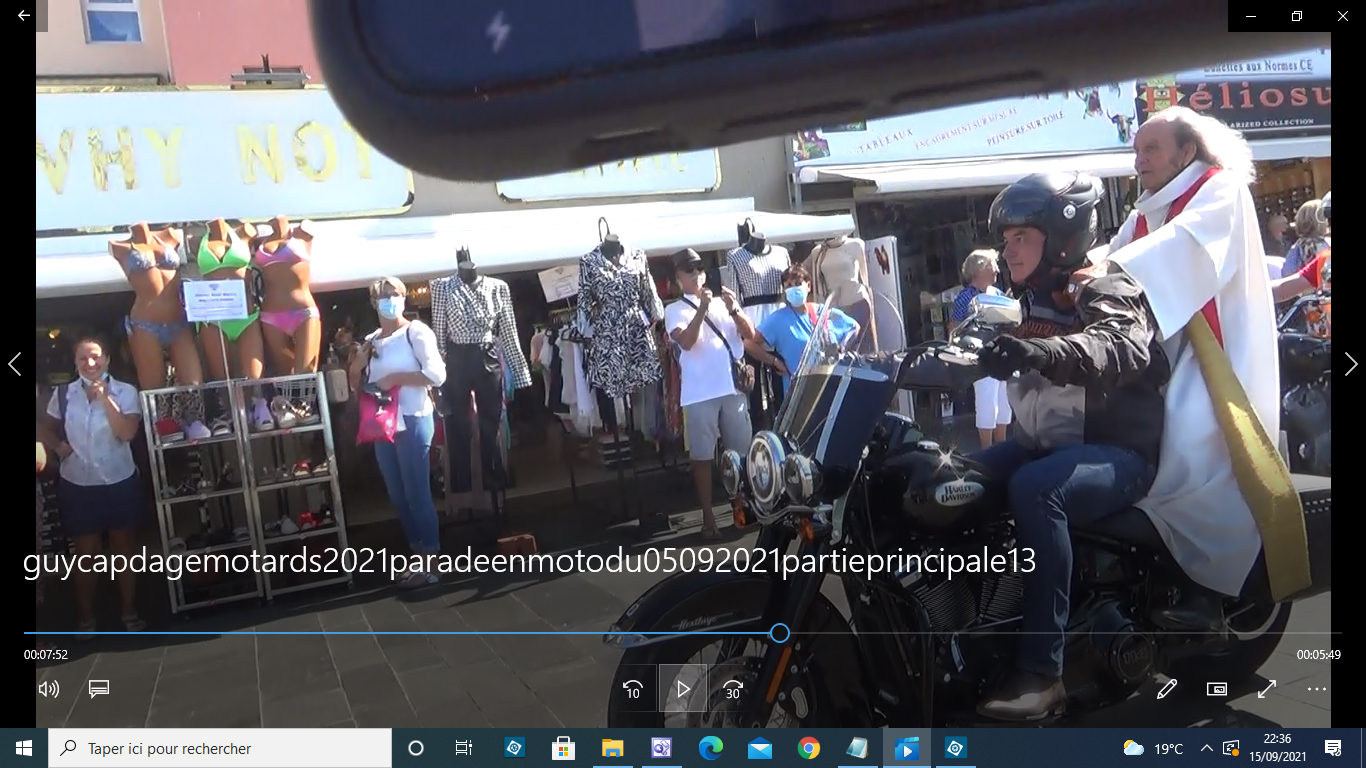The width and height of the screenshot is (1366, 768).
Task: Open Task View on the taskbar
Action: click(x=464, y=748)
